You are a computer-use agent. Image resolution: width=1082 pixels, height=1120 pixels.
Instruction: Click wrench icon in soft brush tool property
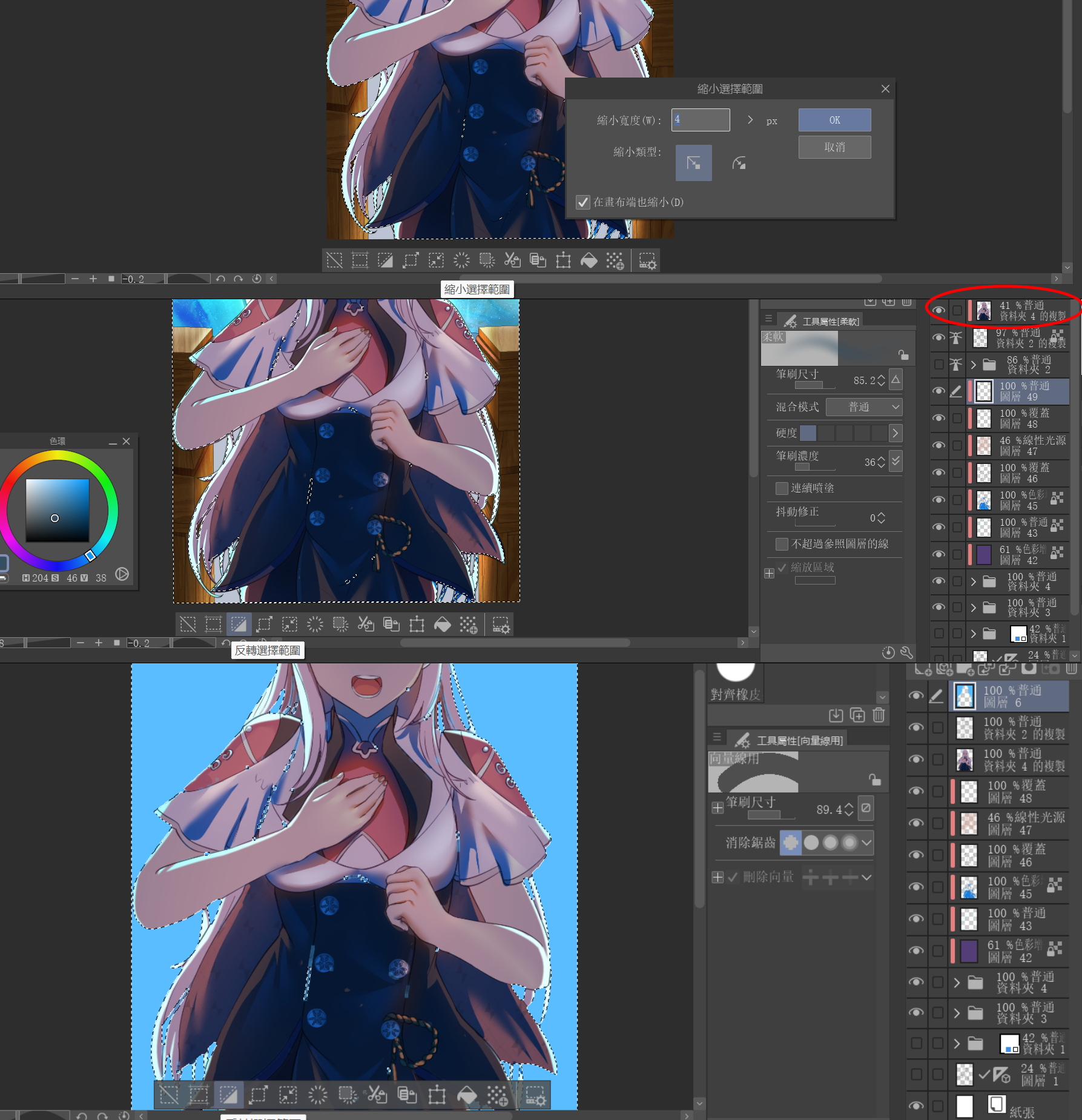pyautogui.click(x=906, y=652)
